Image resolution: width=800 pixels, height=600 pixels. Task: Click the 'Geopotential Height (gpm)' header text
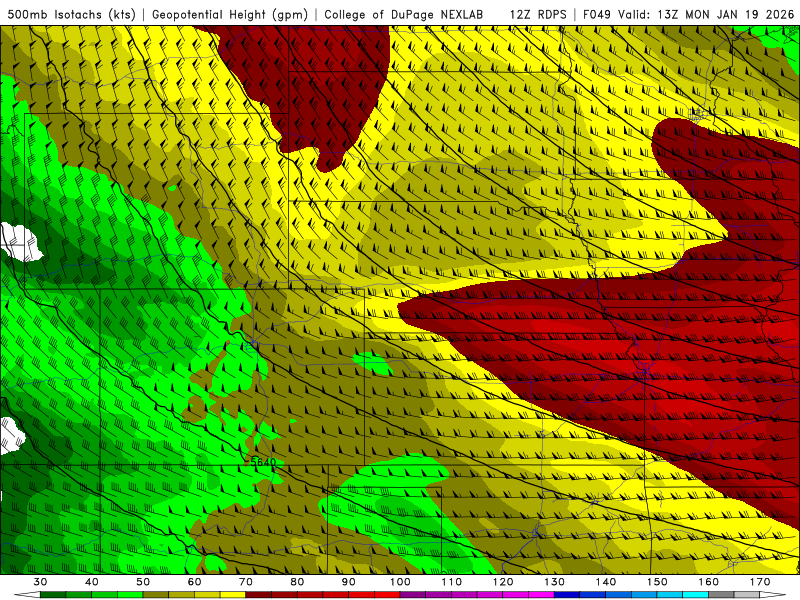(x=230, y=14)
